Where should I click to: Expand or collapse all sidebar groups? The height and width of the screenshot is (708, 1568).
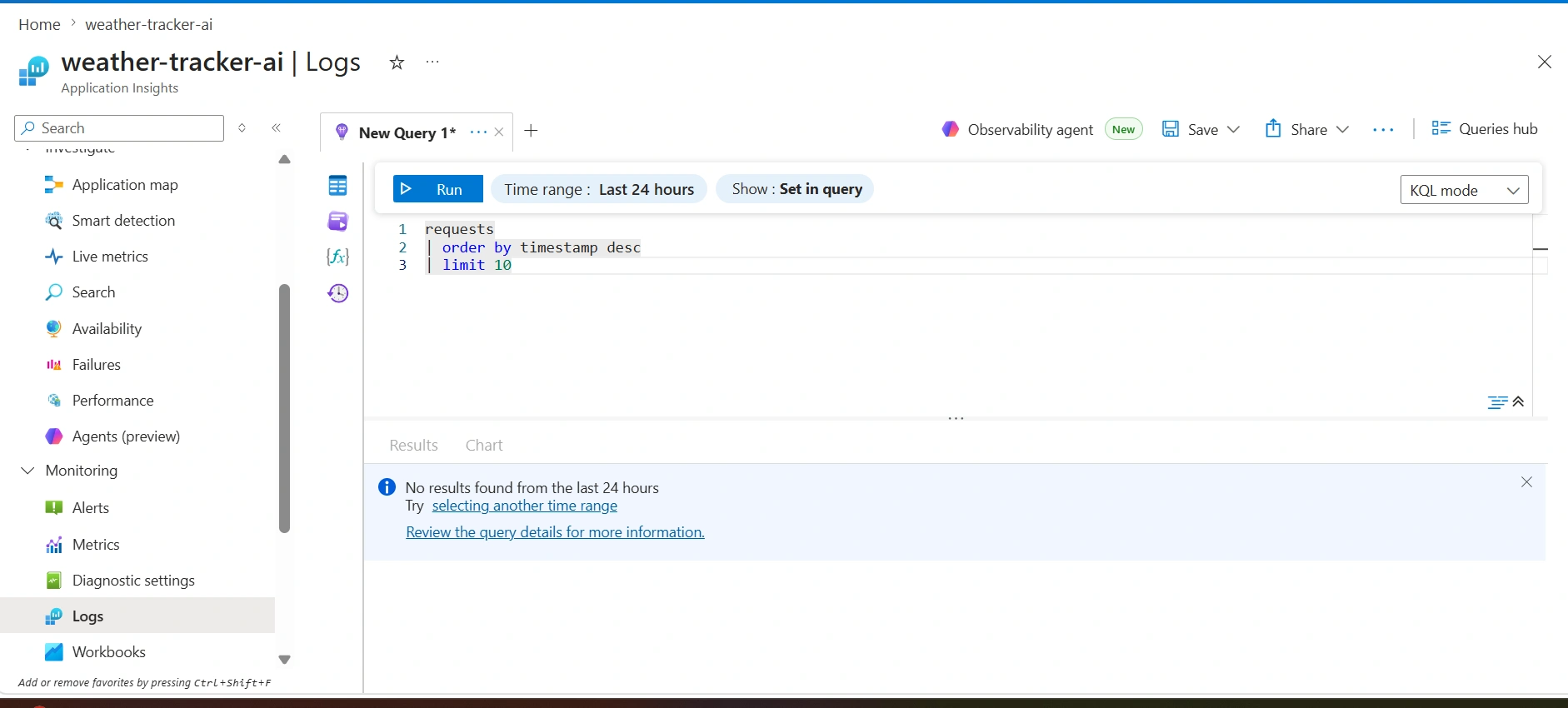(242, 127)
